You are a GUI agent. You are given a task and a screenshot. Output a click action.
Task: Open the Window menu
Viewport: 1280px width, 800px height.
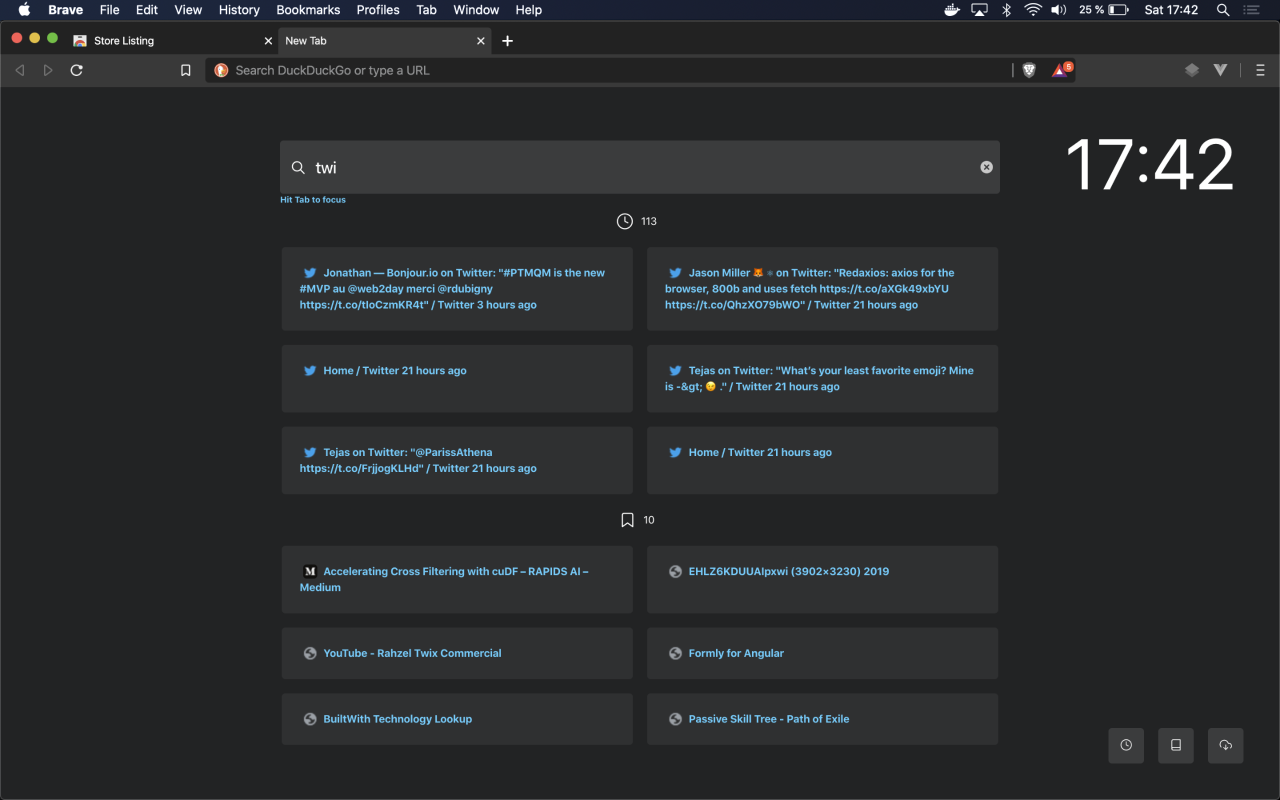[476, 10]
